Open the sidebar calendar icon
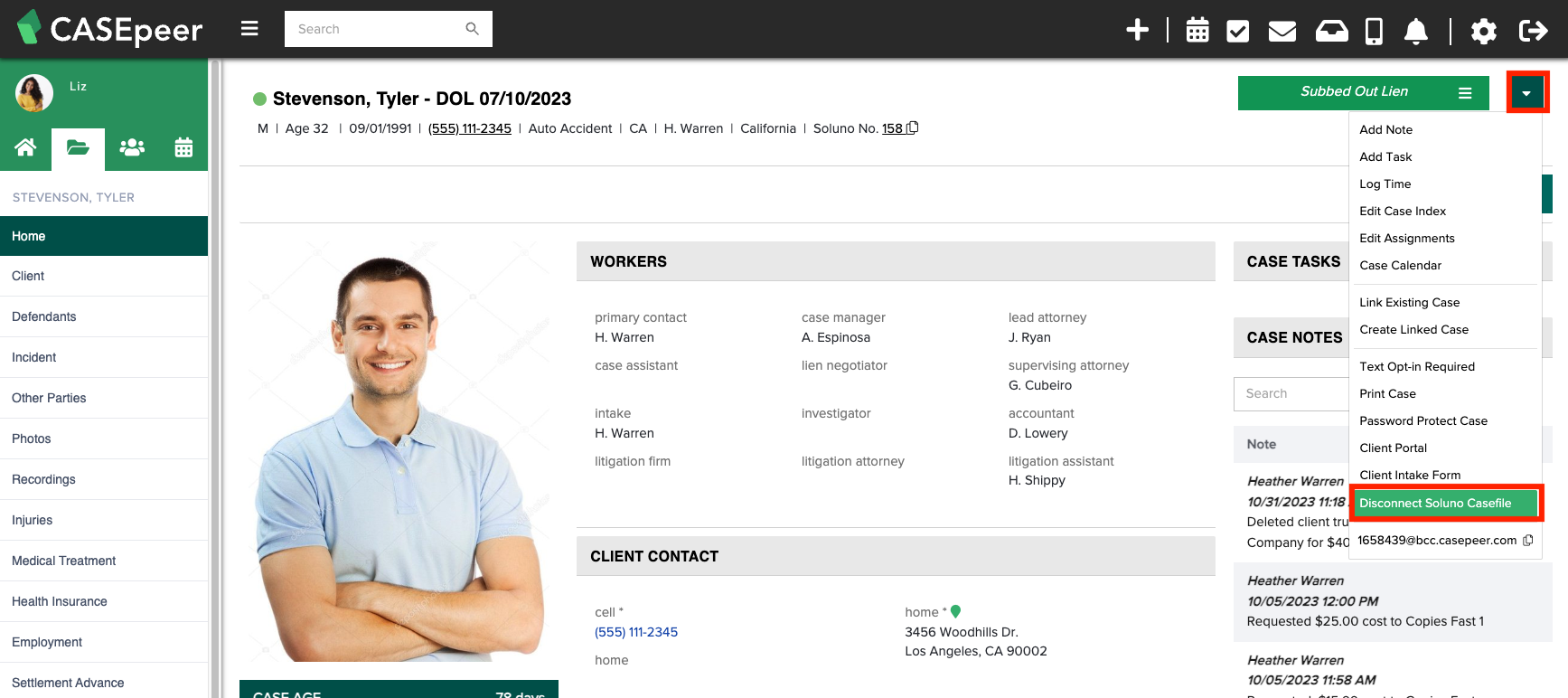 pos(183,147)
